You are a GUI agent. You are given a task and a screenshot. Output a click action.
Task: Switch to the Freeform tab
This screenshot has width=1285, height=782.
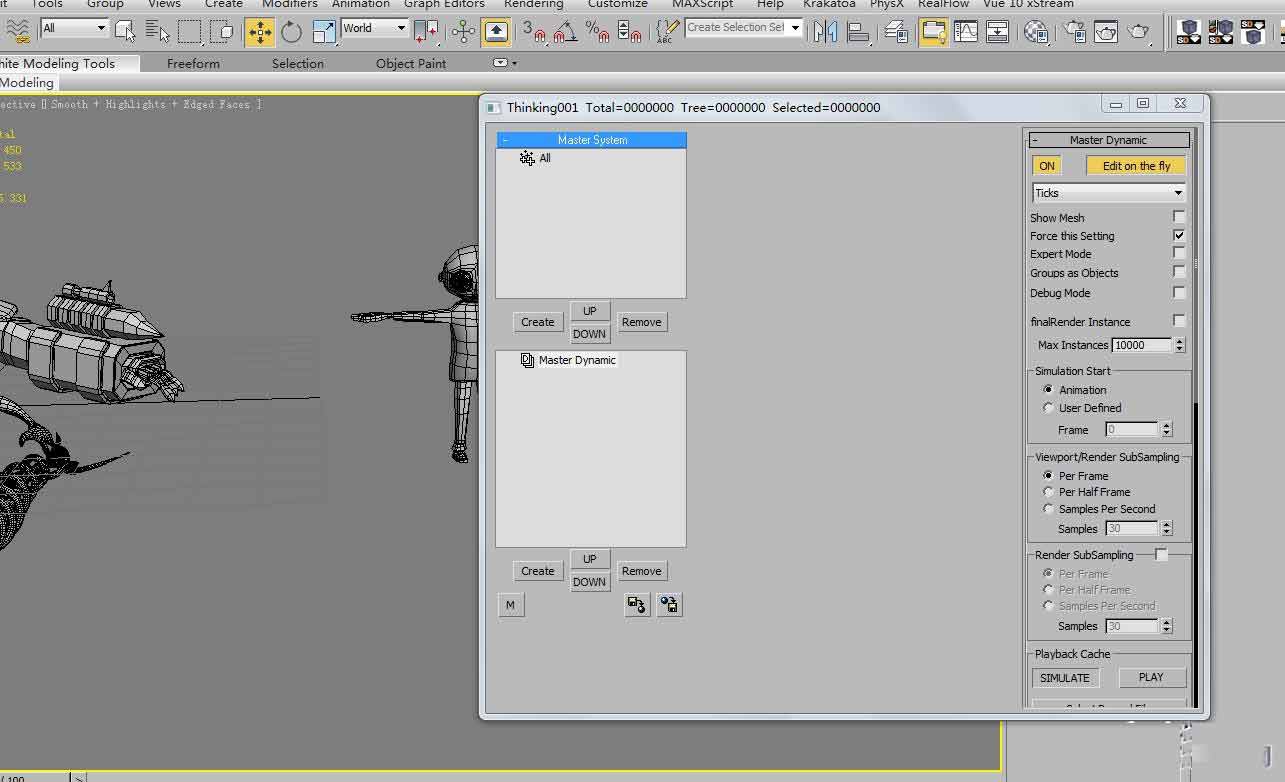click(193, 63)
